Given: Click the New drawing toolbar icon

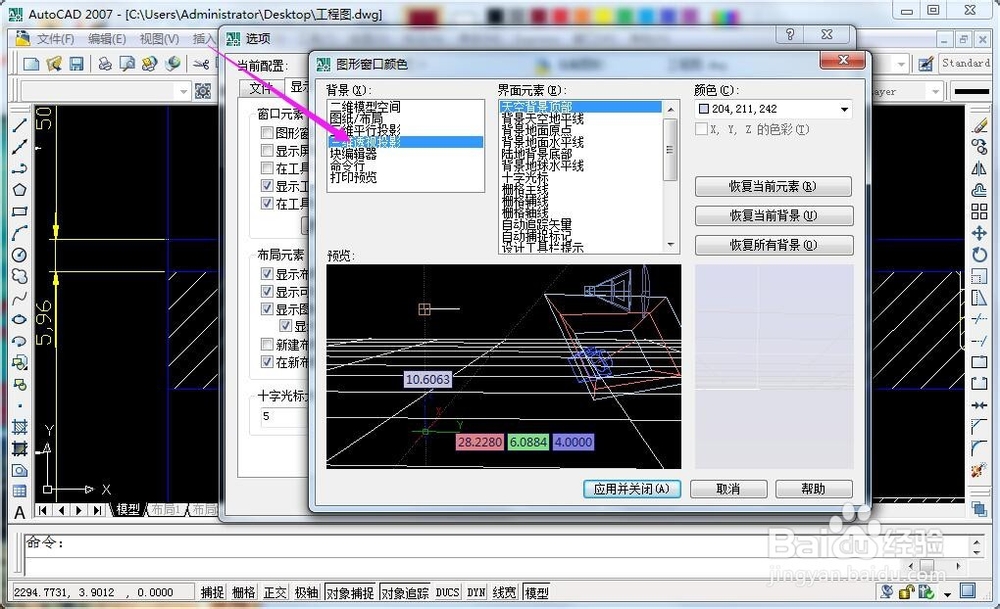Looking at the screenshot, I should click(x=31, y=63).
